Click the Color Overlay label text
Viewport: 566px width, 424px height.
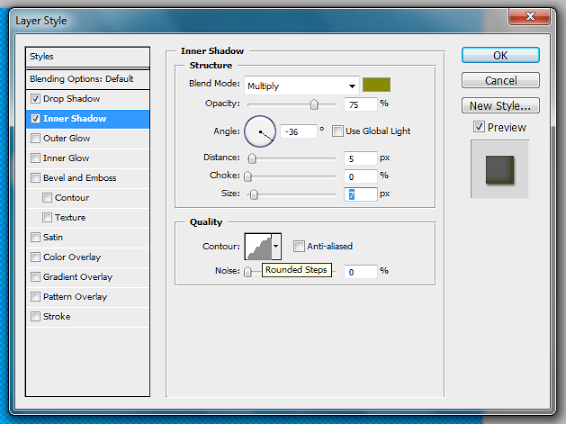(x=72, y=257)
